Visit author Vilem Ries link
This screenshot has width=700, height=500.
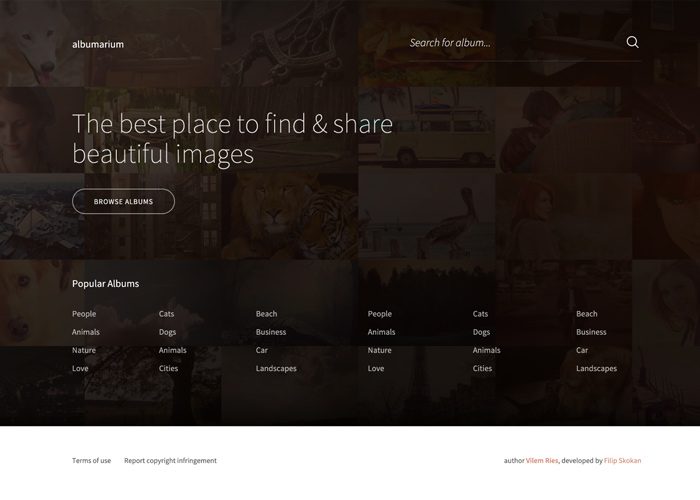(x=542, y=460)
